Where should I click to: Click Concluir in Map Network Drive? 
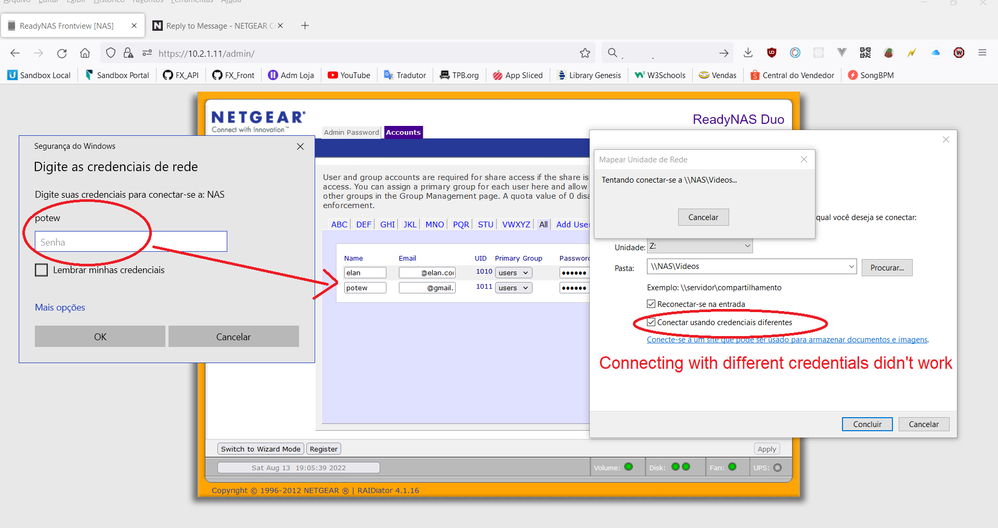point(867,424)
